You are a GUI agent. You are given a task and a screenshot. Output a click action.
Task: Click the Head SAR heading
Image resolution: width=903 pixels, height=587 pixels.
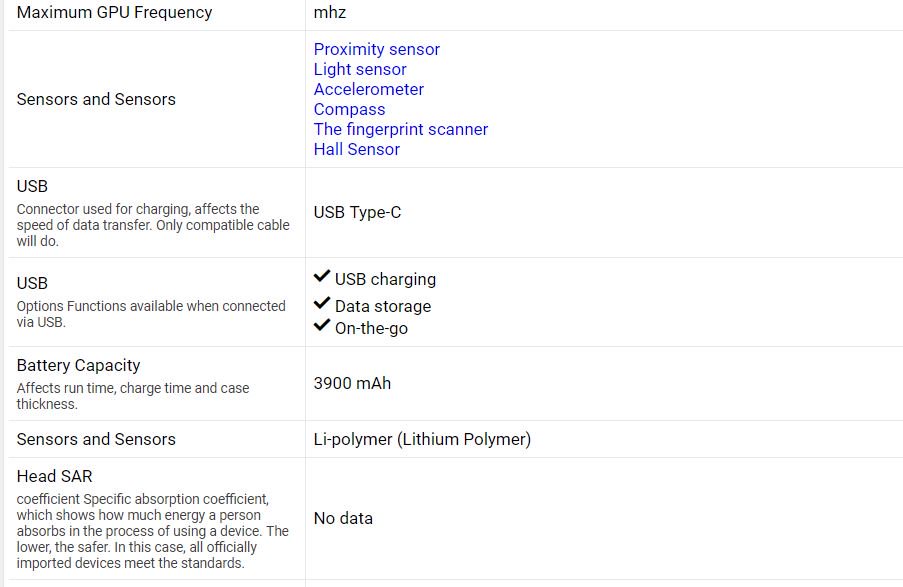[x=54, y=476]
